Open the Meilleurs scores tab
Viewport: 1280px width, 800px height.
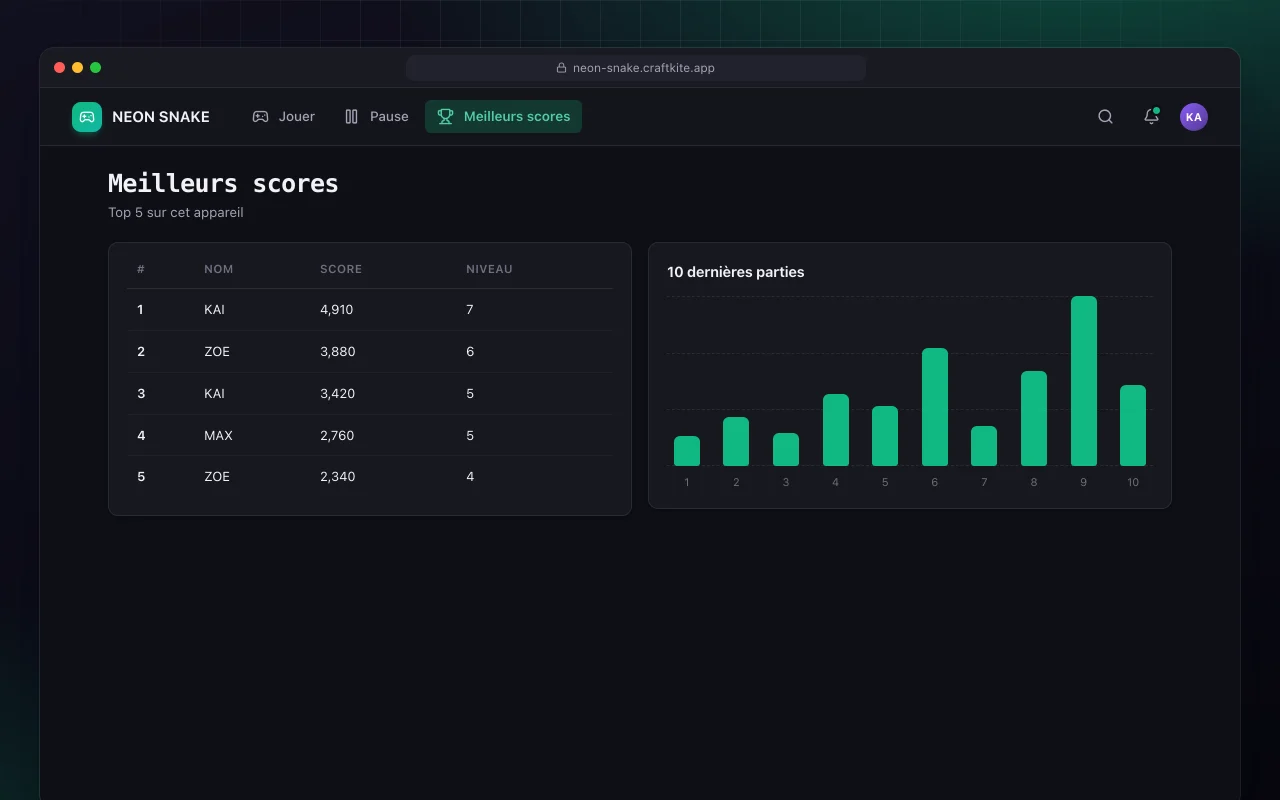503,116
